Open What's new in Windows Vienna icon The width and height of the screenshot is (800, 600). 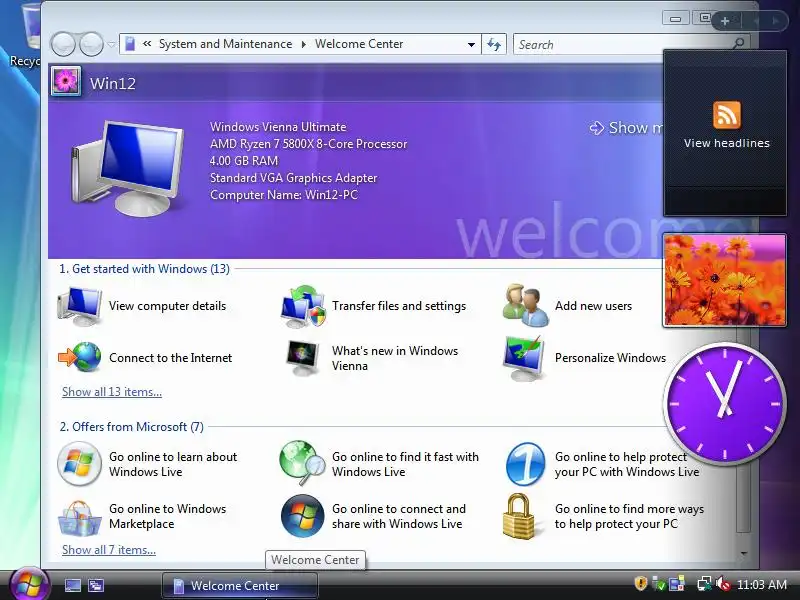pyautogui.click(x=303, y=358)
